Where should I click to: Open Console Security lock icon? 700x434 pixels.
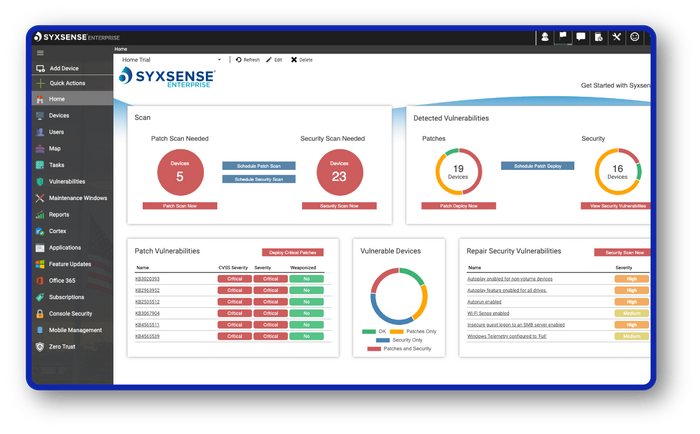point(40,314)
